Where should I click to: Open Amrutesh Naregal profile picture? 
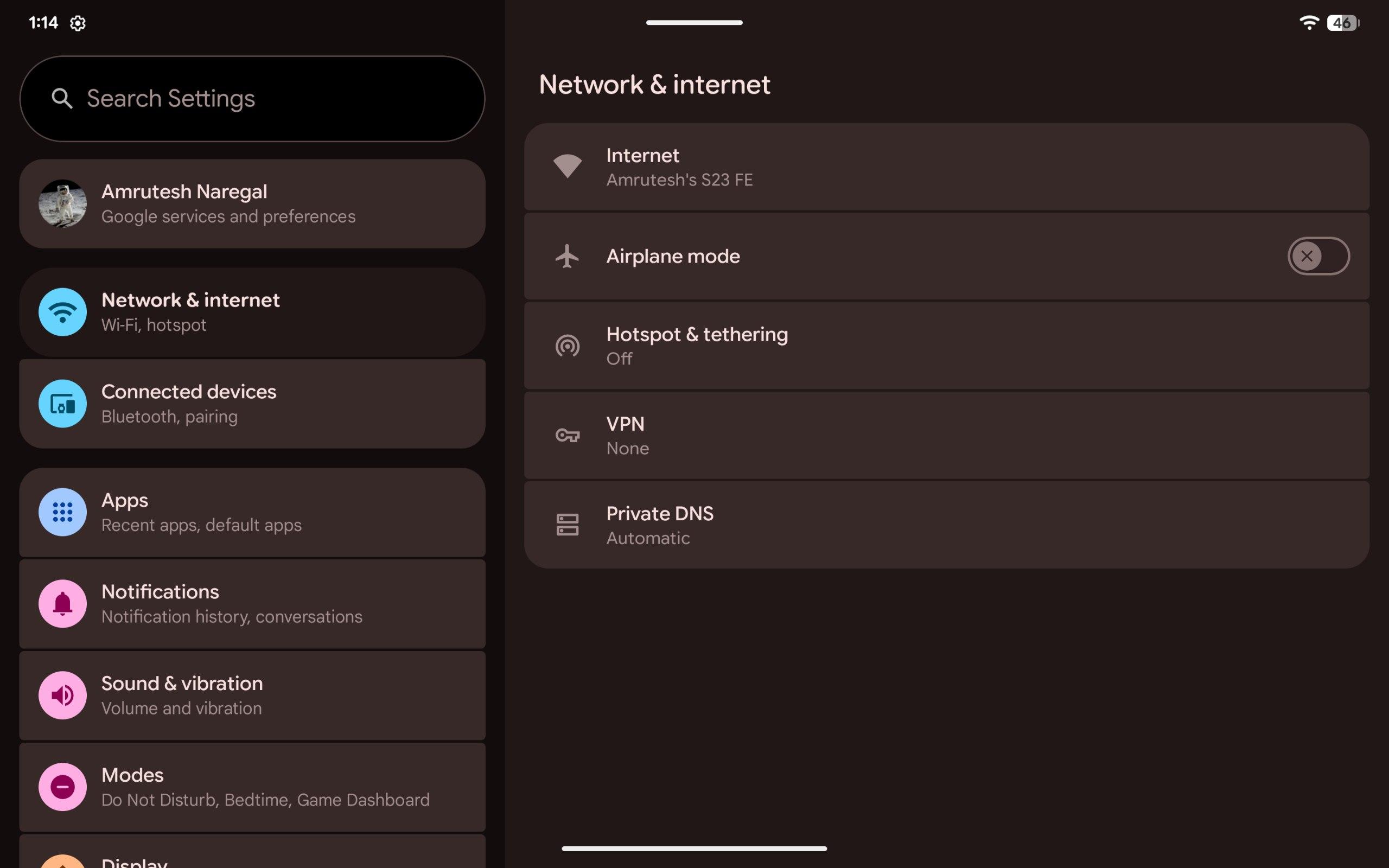point(62,204)
